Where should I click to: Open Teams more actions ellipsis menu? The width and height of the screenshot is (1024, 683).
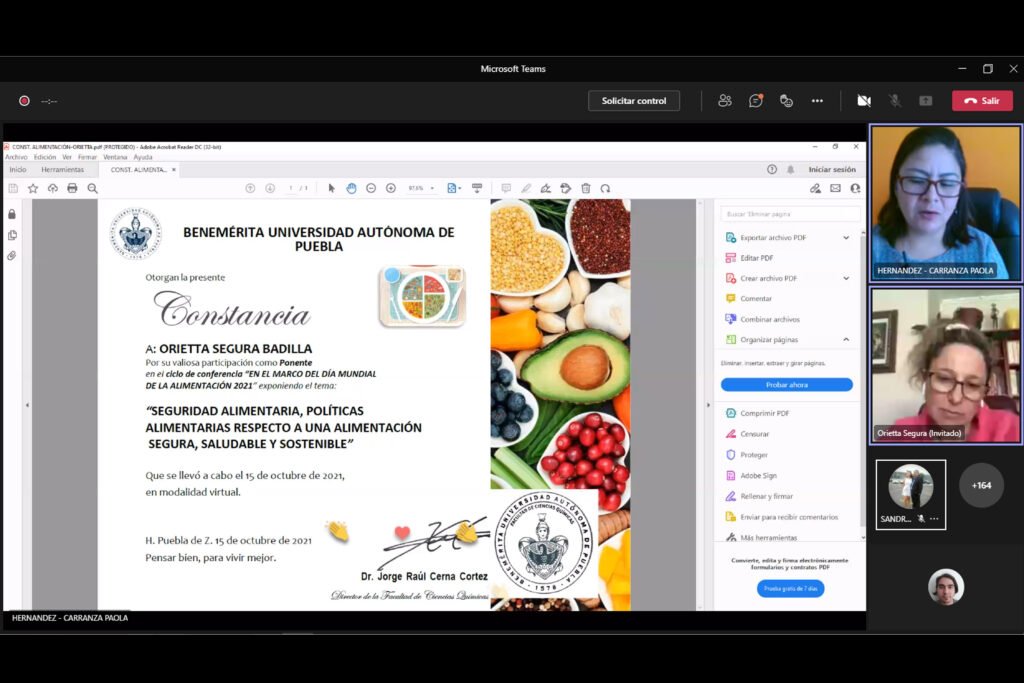click(x=817, y=101)
